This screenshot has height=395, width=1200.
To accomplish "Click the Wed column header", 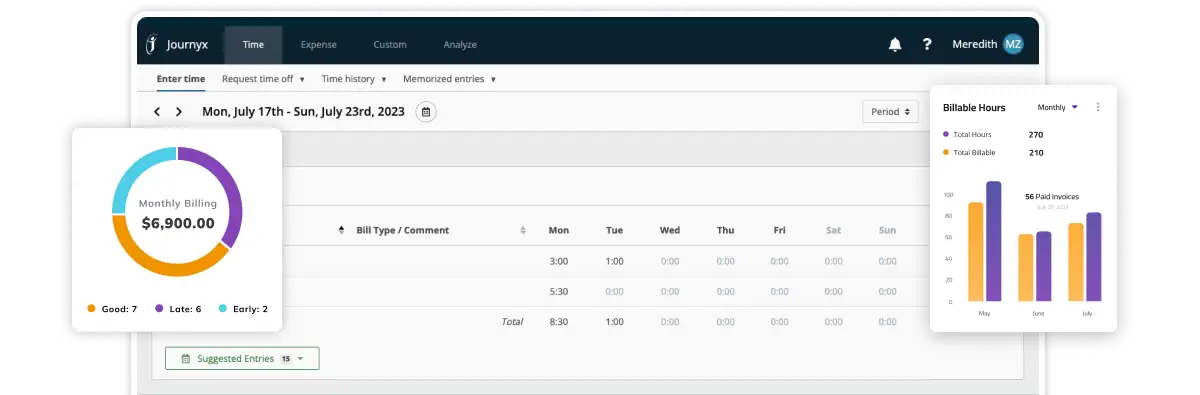I will [669, 230].
